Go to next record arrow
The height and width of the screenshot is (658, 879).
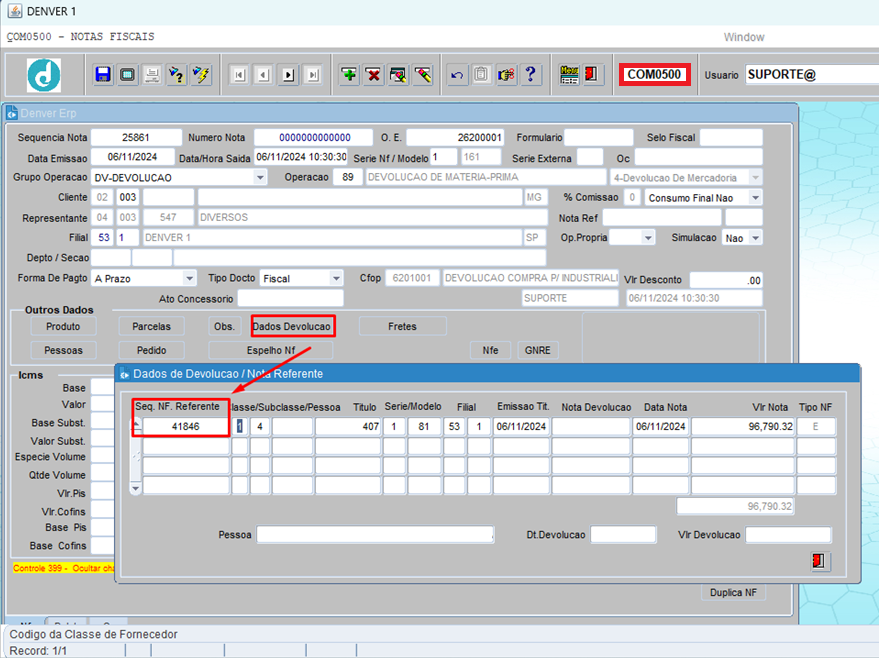(288, 75)
